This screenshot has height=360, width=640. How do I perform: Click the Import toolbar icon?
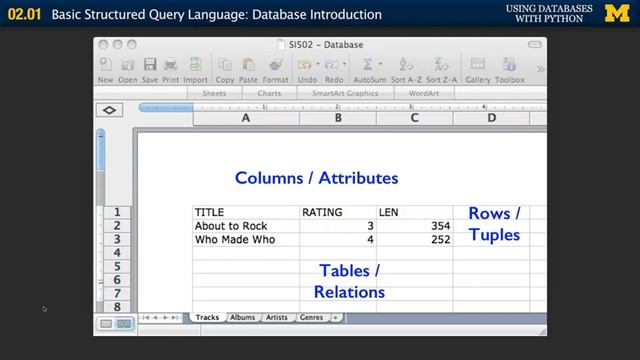pos(195,64)
